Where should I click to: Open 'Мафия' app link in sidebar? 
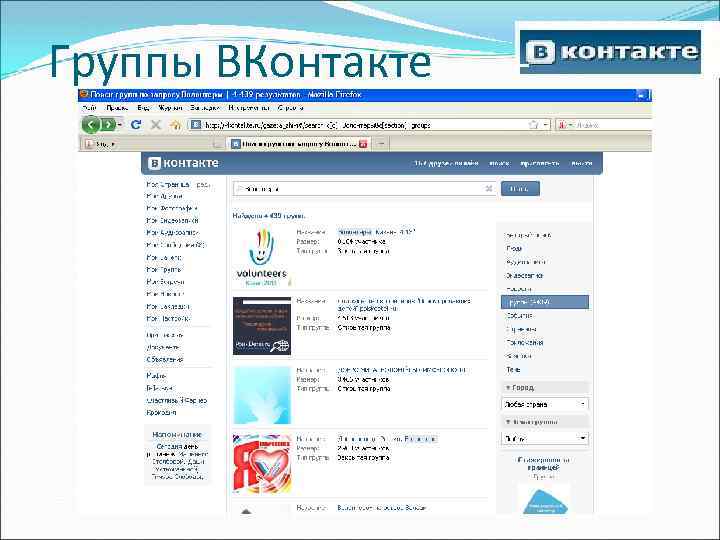(156, 376)
